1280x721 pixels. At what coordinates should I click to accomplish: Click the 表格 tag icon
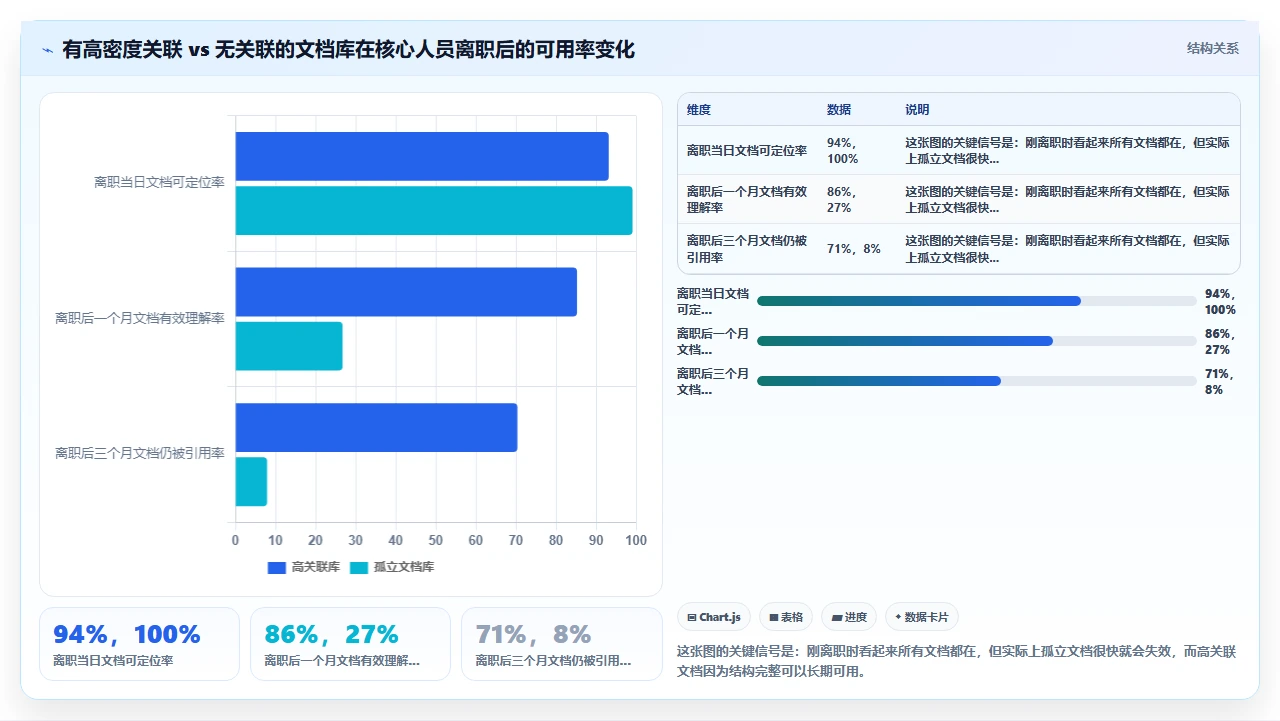point(774,618)
